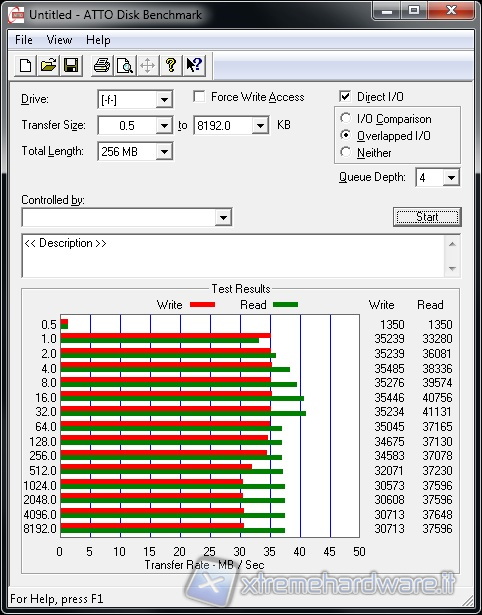Open the Queue Depth dropdown
The image size is (482, 615).
[451, 178]
